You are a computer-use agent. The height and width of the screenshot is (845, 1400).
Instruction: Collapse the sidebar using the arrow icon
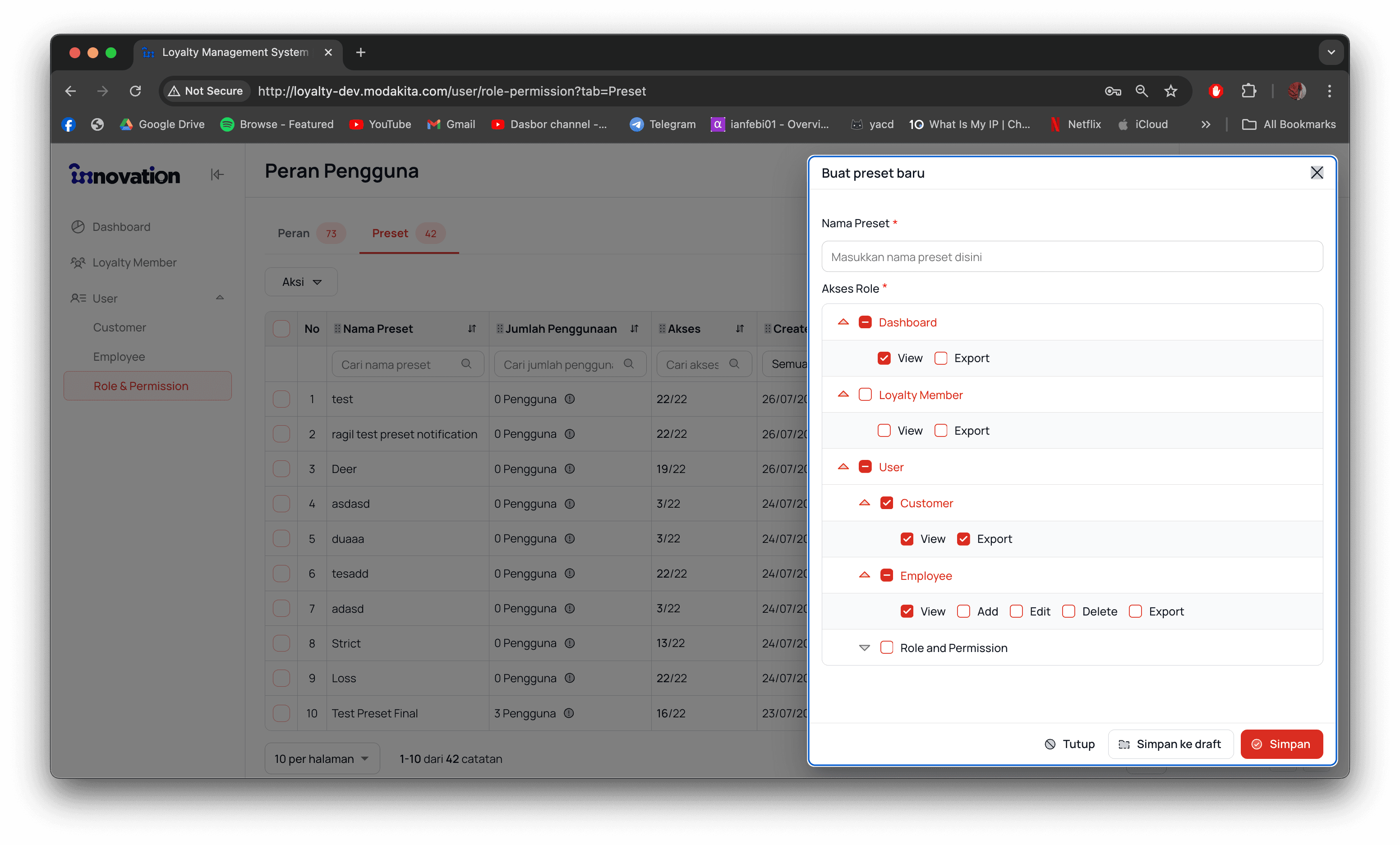[x=217, y=175]
